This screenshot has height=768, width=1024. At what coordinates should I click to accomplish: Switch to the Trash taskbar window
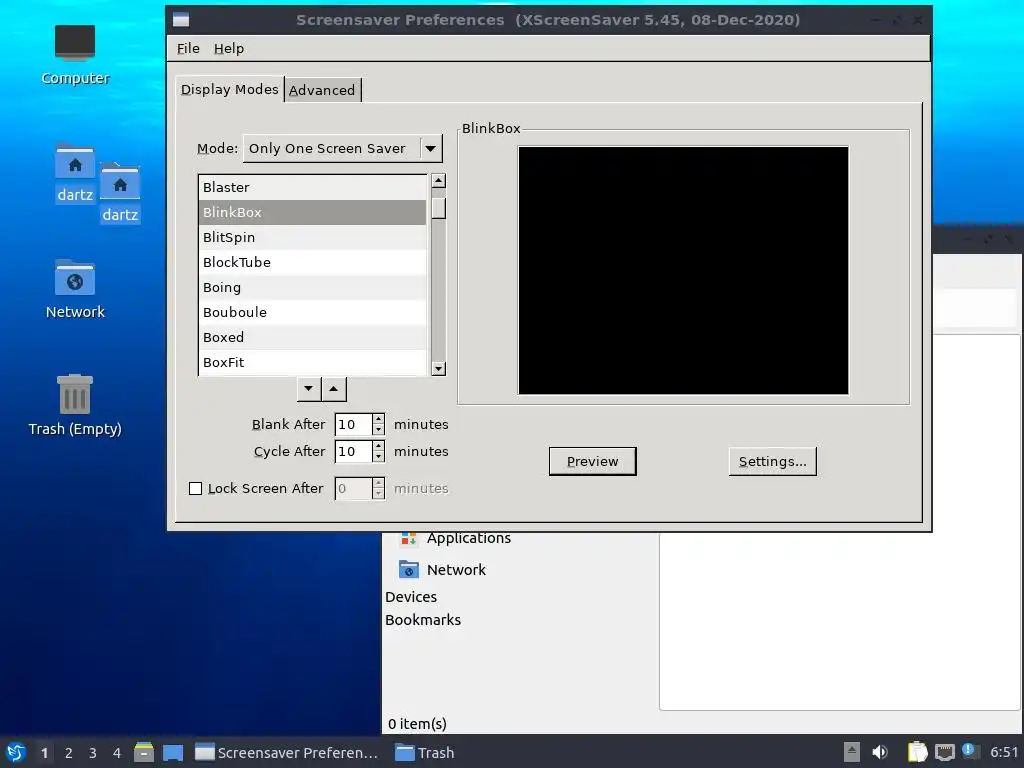pos(424,752)
